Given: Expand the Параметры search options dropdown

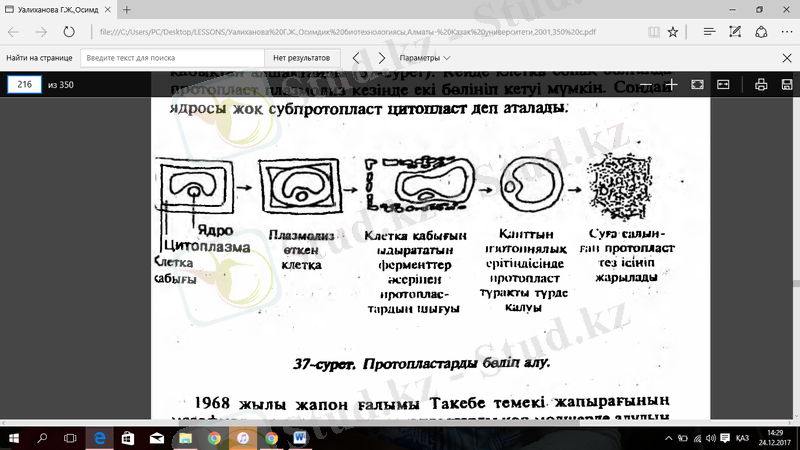Looking at the screenshot, I should click(x=424, y=58).
